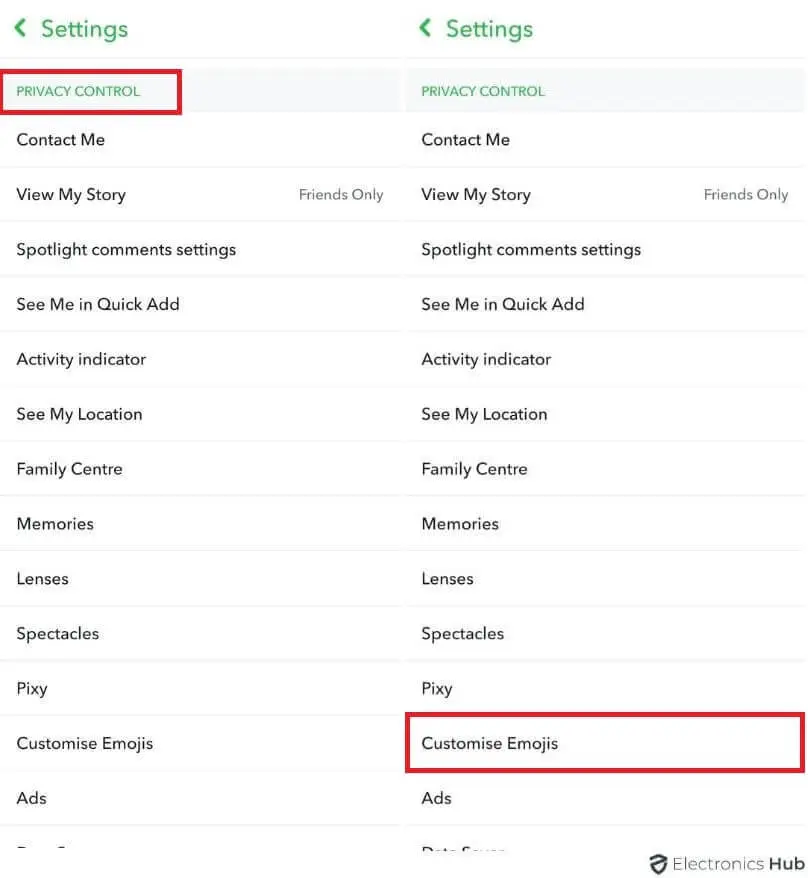Open Lenses in the right panel
808x878 pixels.
(x=605, y=578)
